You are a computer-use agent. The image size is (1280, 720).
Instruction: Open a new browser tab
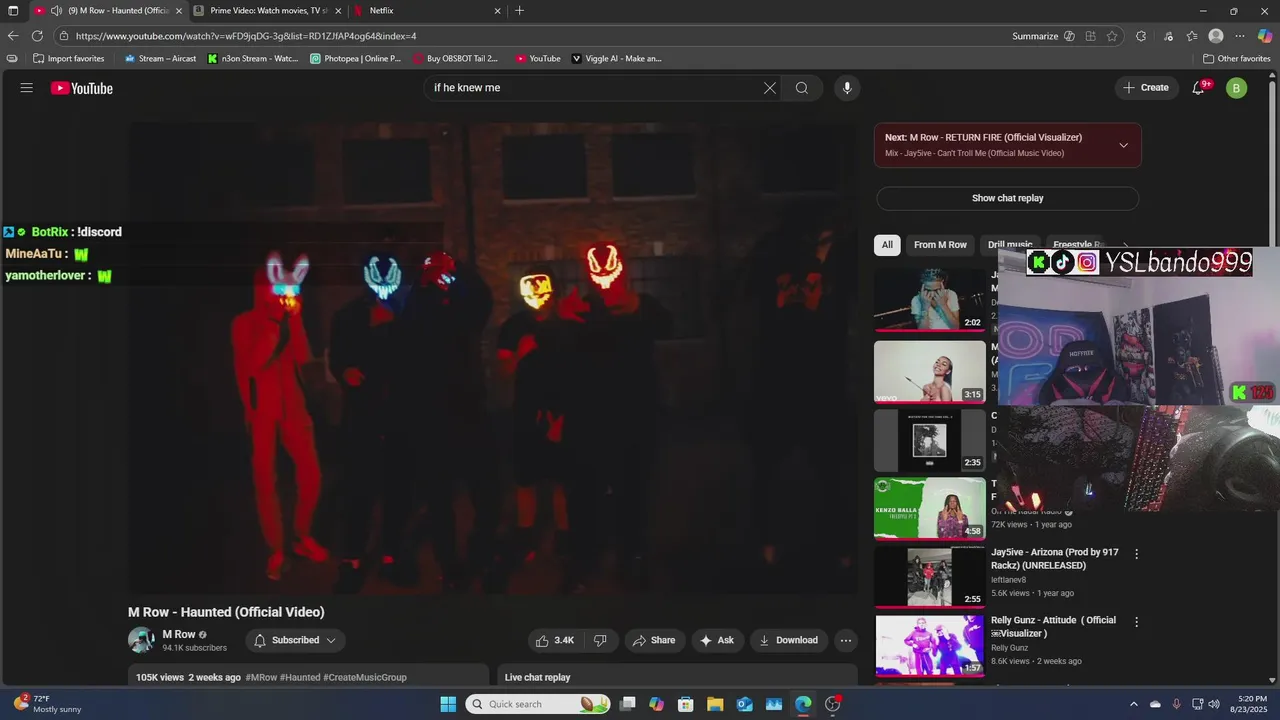click(x=519, y=11)
